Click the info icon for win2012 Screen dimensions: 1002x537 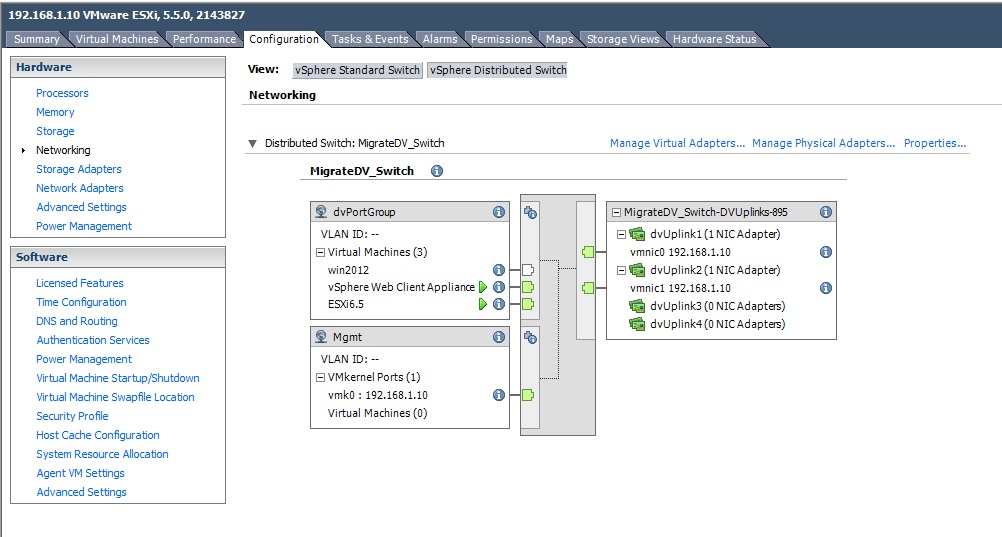click(498, 270)
